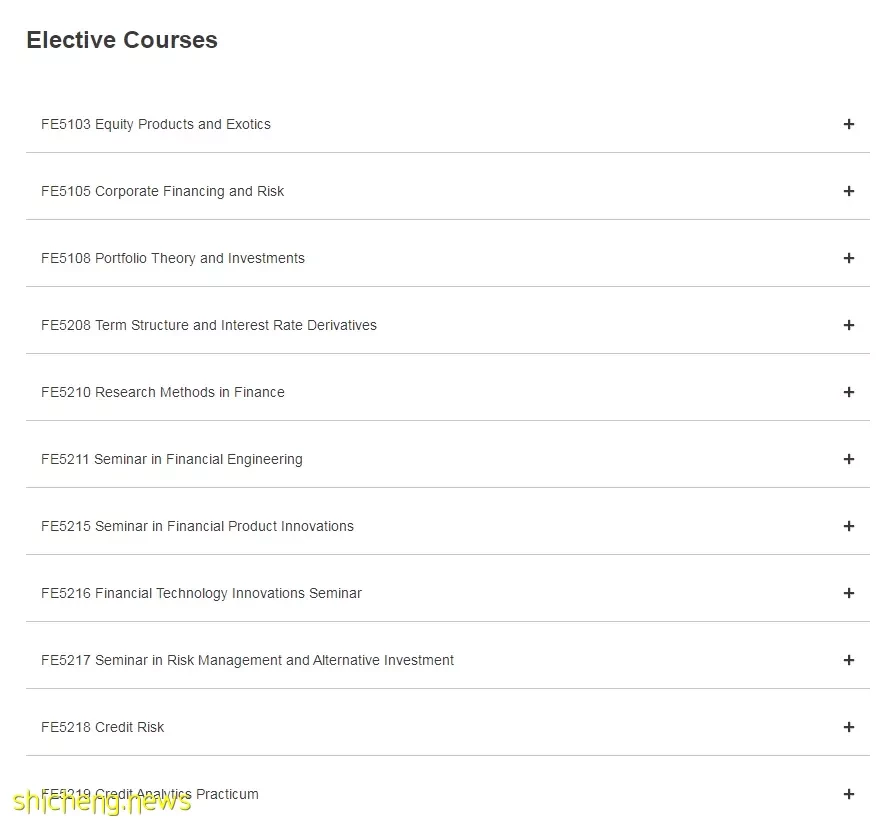891x821 pixels.
Task: Open FE5105 Corporate Financing and Risk accordion
Action: tap(448, 191)
